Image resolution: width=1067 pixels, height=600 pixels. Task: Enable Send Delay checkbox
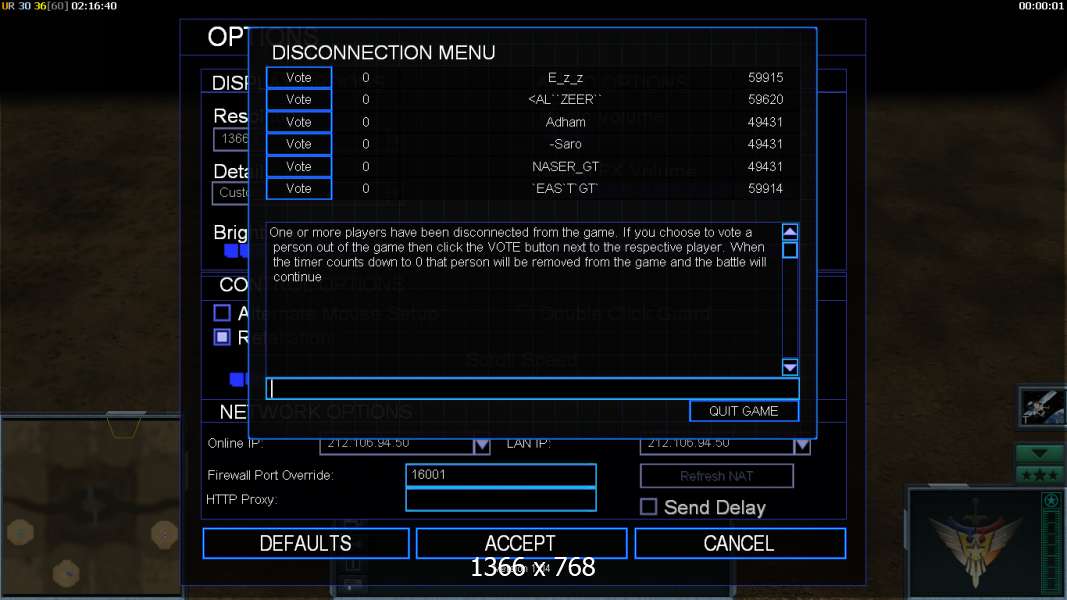point(649,507)
